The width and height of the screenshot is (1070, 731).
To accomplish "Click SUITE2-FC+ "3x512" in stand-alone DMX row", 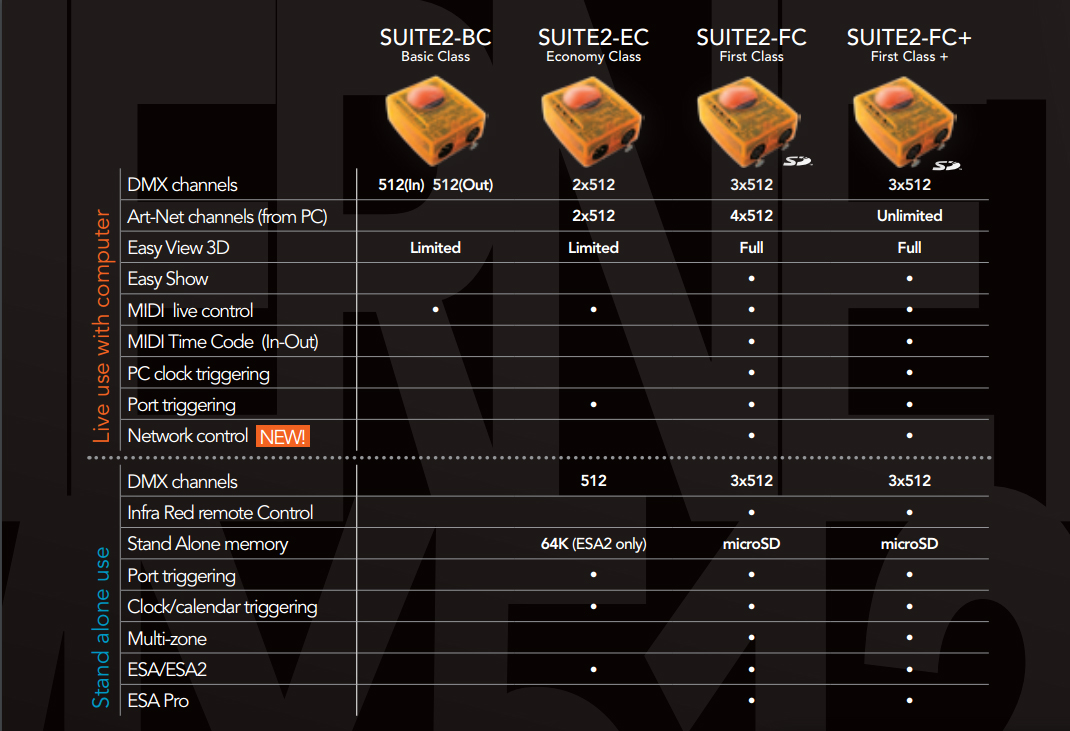I will tap(909, 481).
